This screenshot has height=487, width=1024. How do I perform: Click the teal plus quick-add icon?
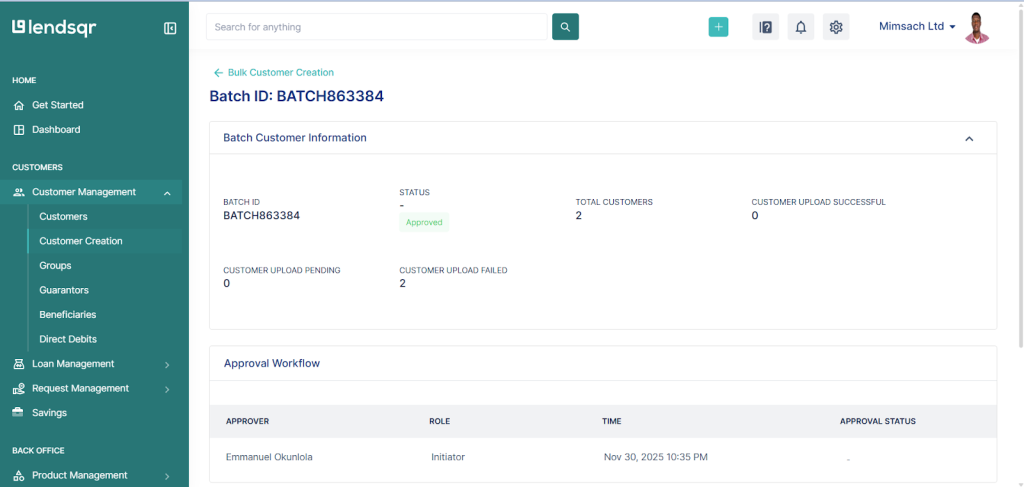coord(718,27)
